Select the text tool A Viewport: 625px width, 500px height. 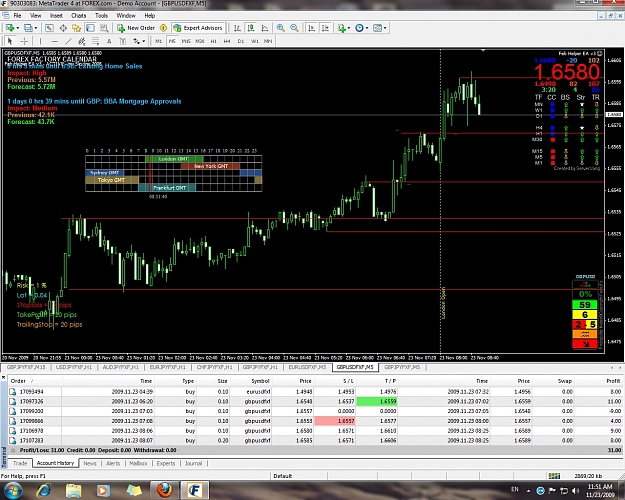pos(109,41)
